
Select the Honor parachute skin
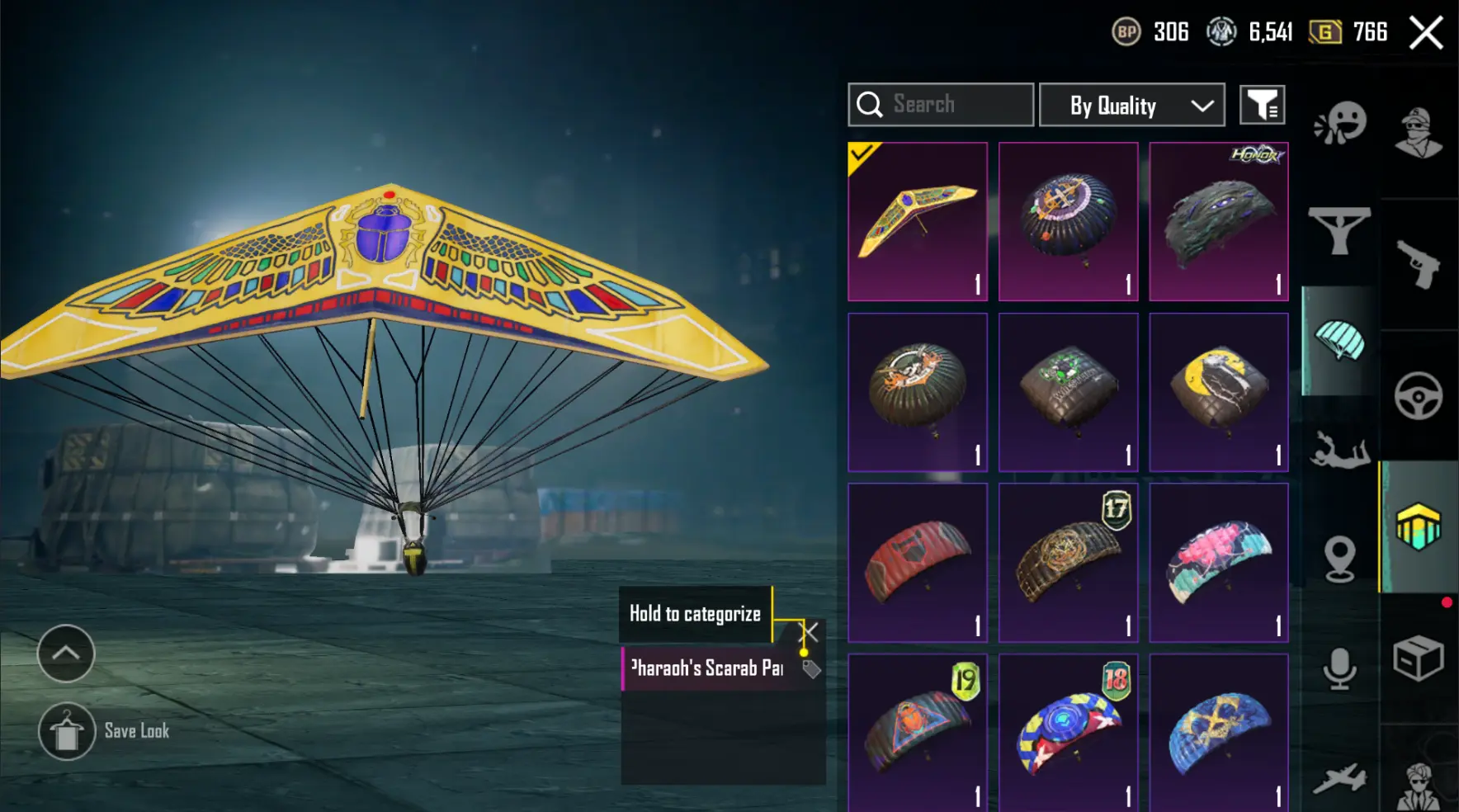pos(1219,221)
